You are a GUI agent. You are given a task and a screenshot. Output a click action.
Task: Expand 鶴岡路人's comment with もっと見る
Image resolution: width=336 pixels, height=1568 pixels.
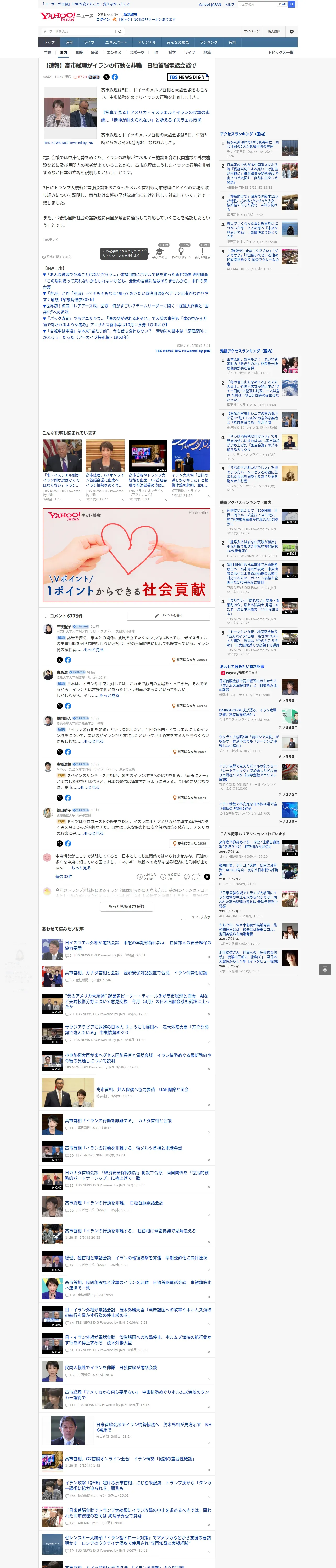pyautogui.click(x=93, y=741)
